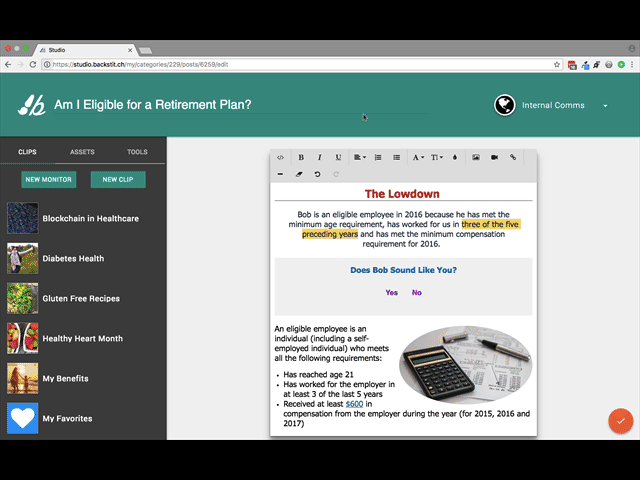Open paragraph alignment dropdown
640x480 pixels.
pos(360,158)
